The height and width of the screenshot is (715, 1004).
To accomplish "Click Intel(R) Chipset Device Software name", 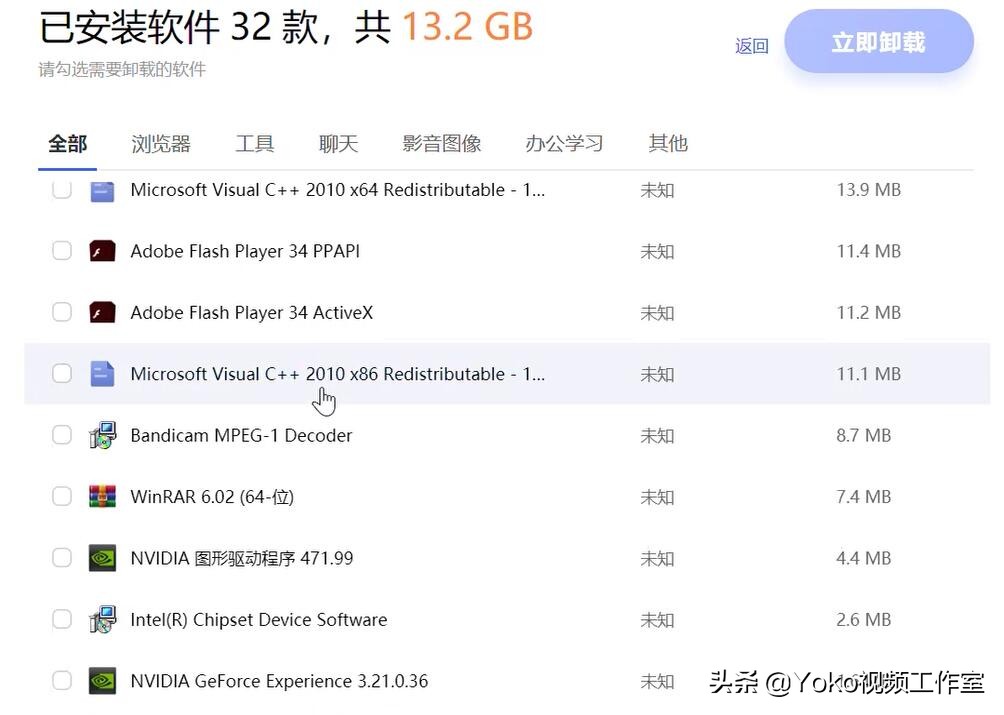I will point(259,620).
